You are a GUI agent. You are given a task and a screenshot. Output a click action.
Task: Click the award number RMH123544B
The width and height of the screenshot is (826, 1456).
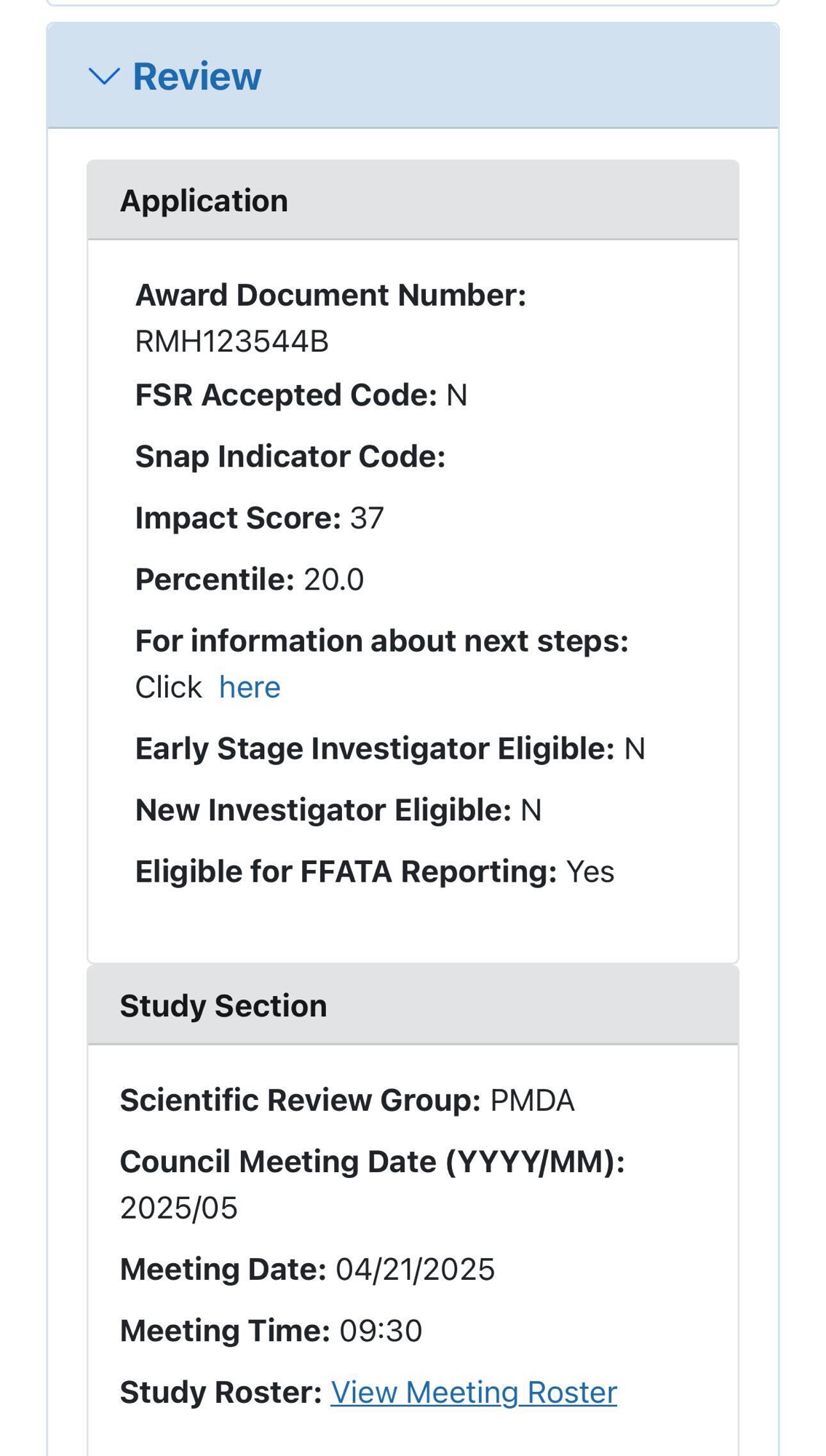point(231,341)
